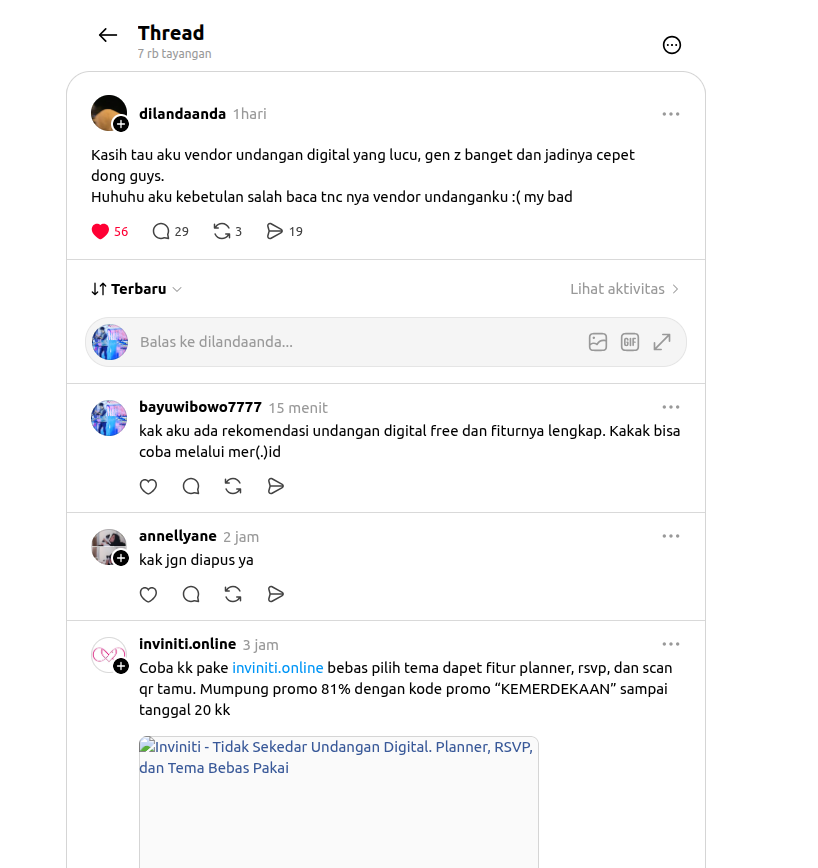Repost annellyane's reply
The height and width of the screenshot is (868, 818).
point(233,595)
